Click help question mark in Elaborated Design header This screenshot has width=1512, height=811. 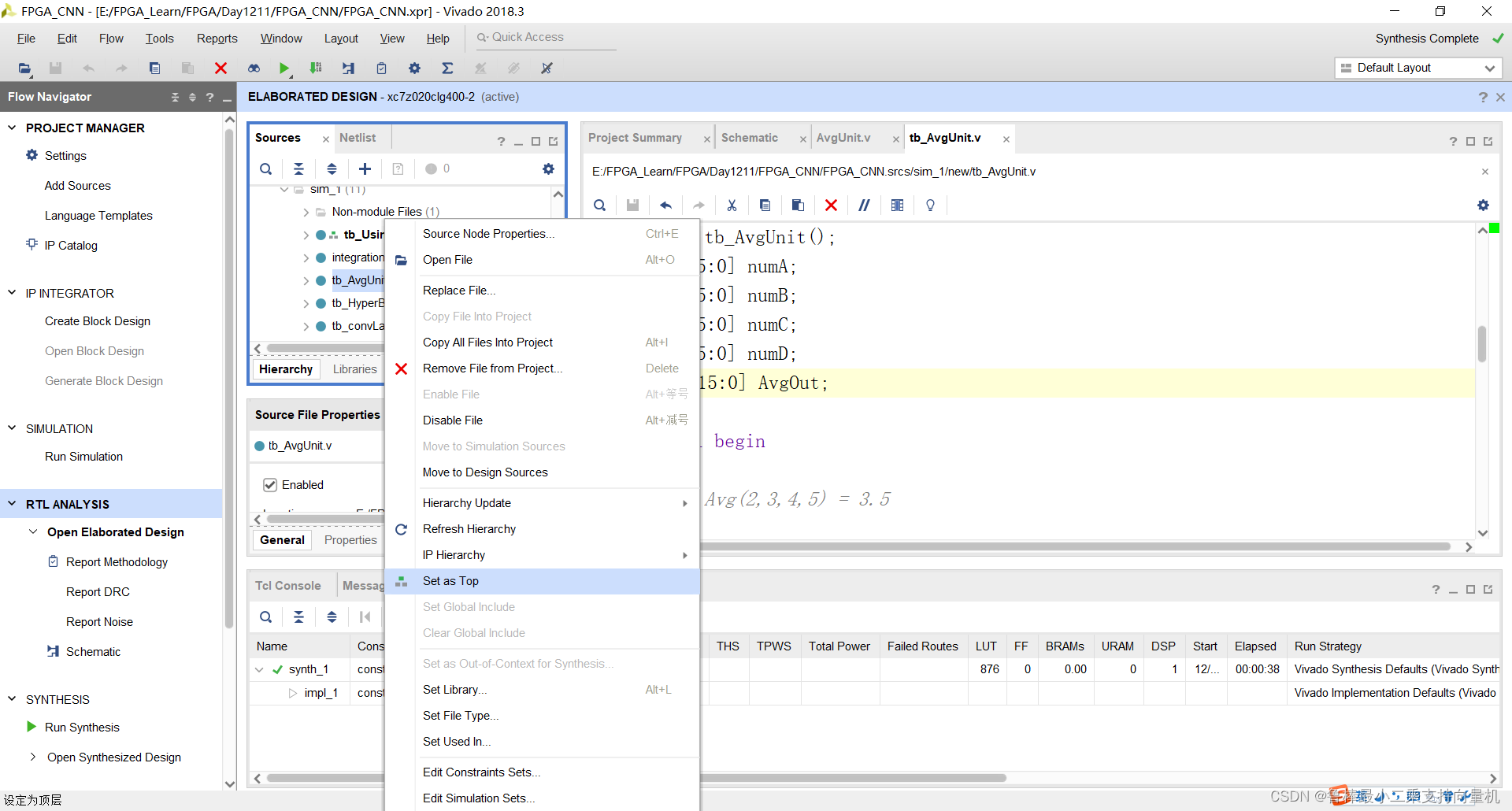point(1483,97)
